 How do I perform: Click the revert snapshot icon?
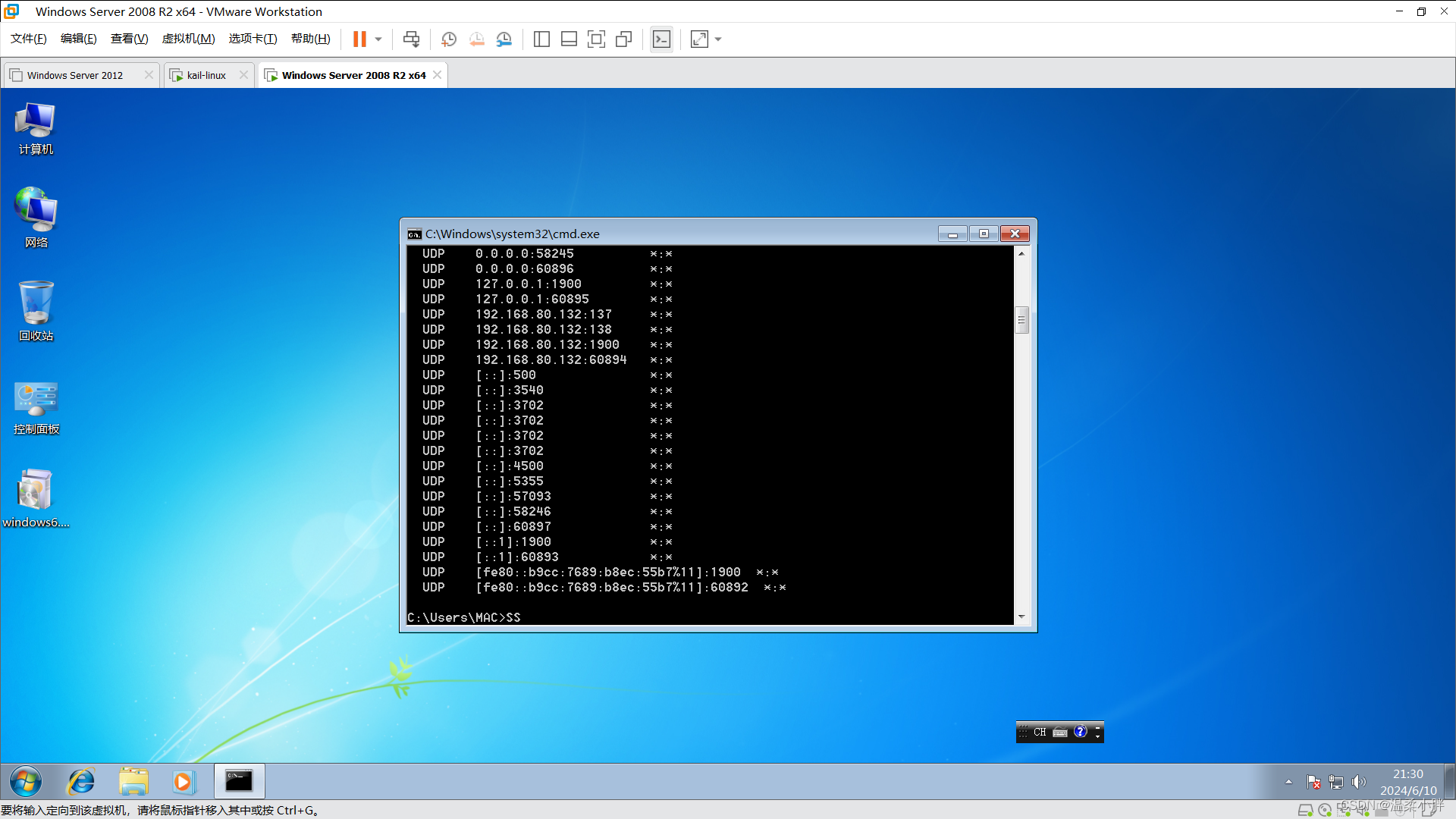[477, 39]
